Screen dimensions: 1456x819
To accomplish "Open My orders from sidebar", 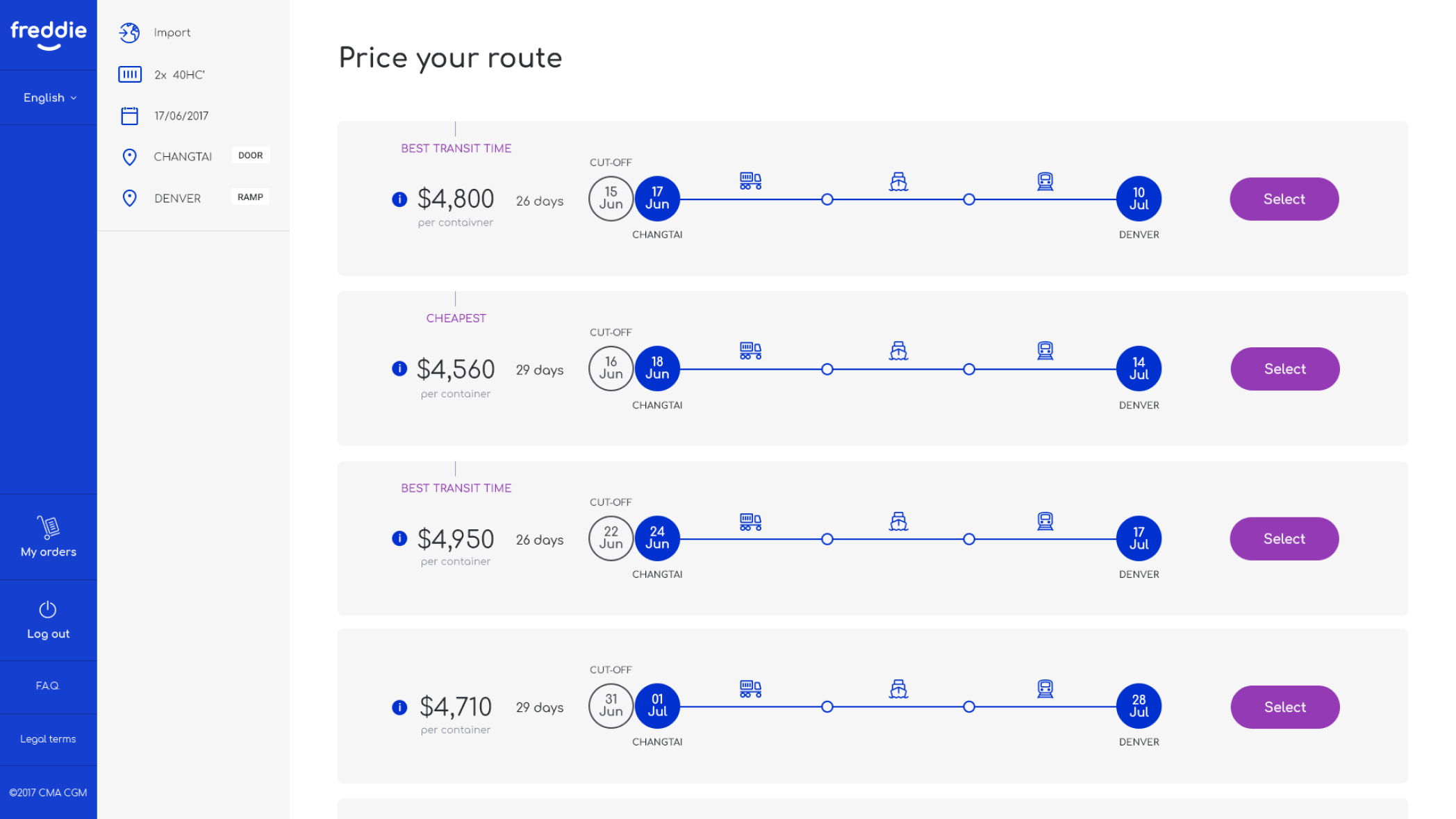I will click(49, 537).
